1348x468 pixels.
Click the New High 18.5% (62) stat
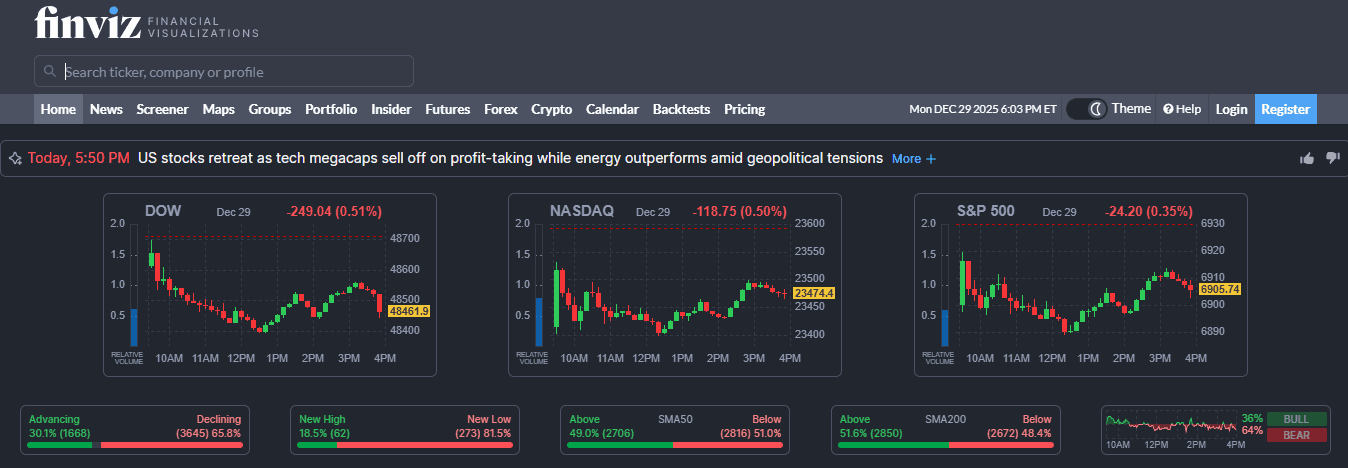(325, 426)
